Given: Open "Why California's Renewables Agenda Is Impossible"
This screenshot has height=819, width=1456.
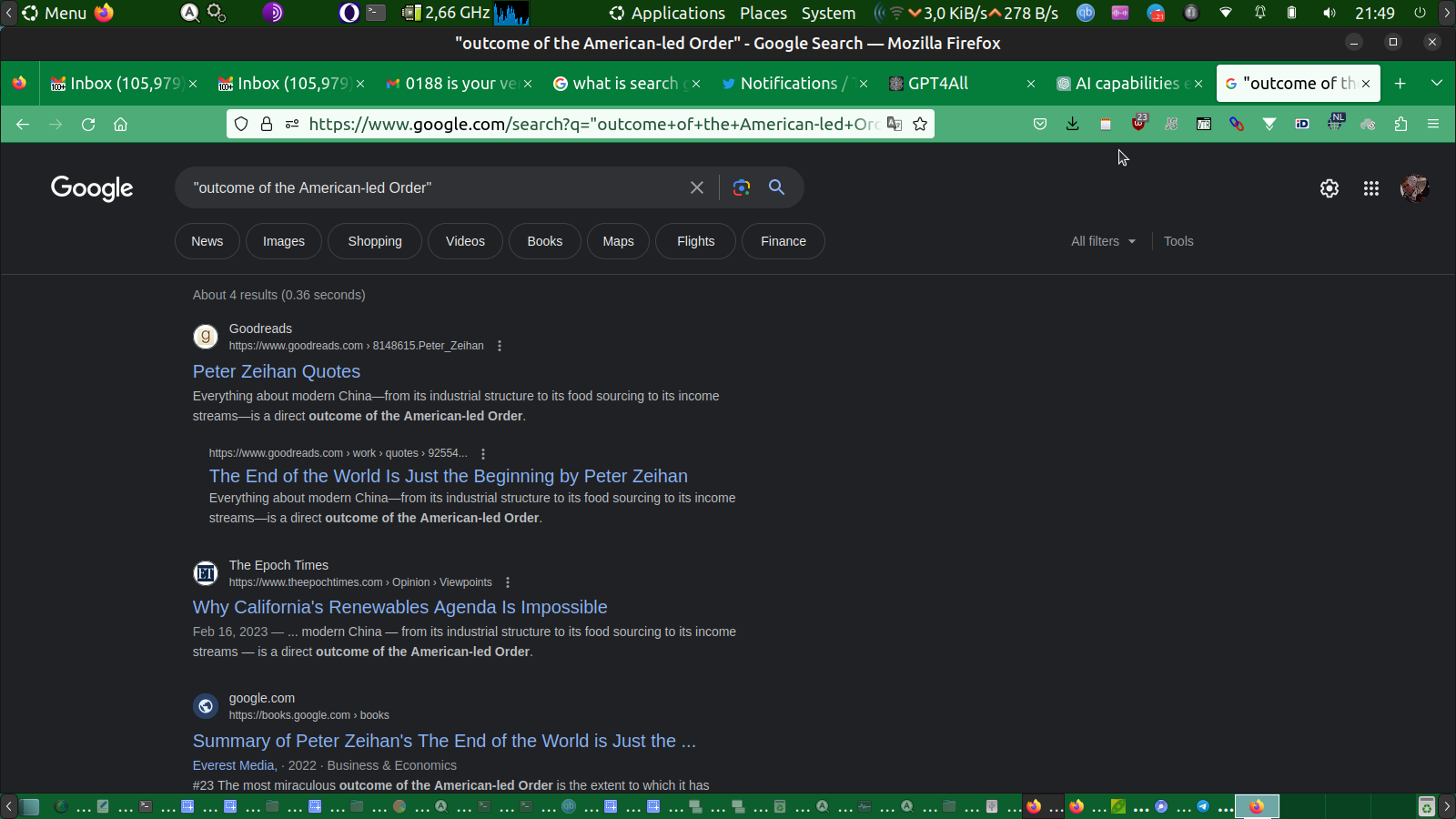Looking at the screenshot, I should coord(400,607).
